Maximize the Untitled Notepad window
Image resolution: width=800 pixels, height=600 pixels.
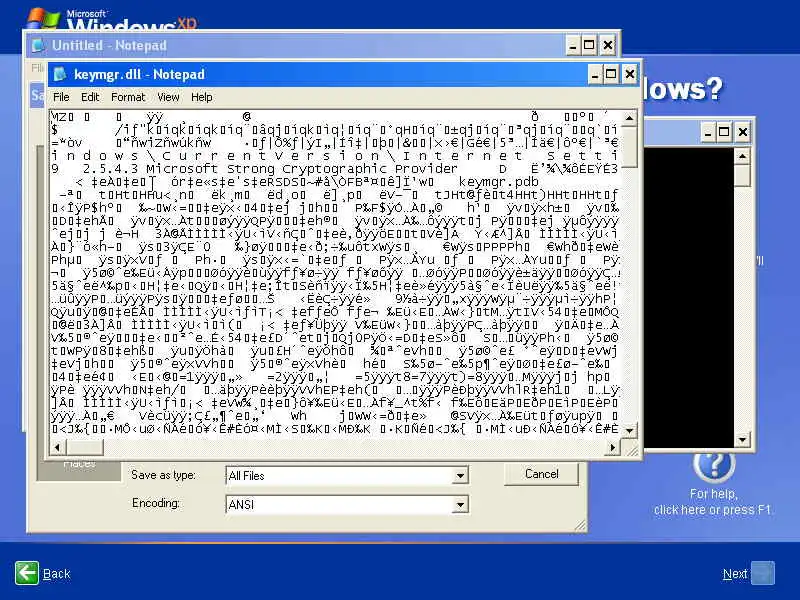[589, 45]
